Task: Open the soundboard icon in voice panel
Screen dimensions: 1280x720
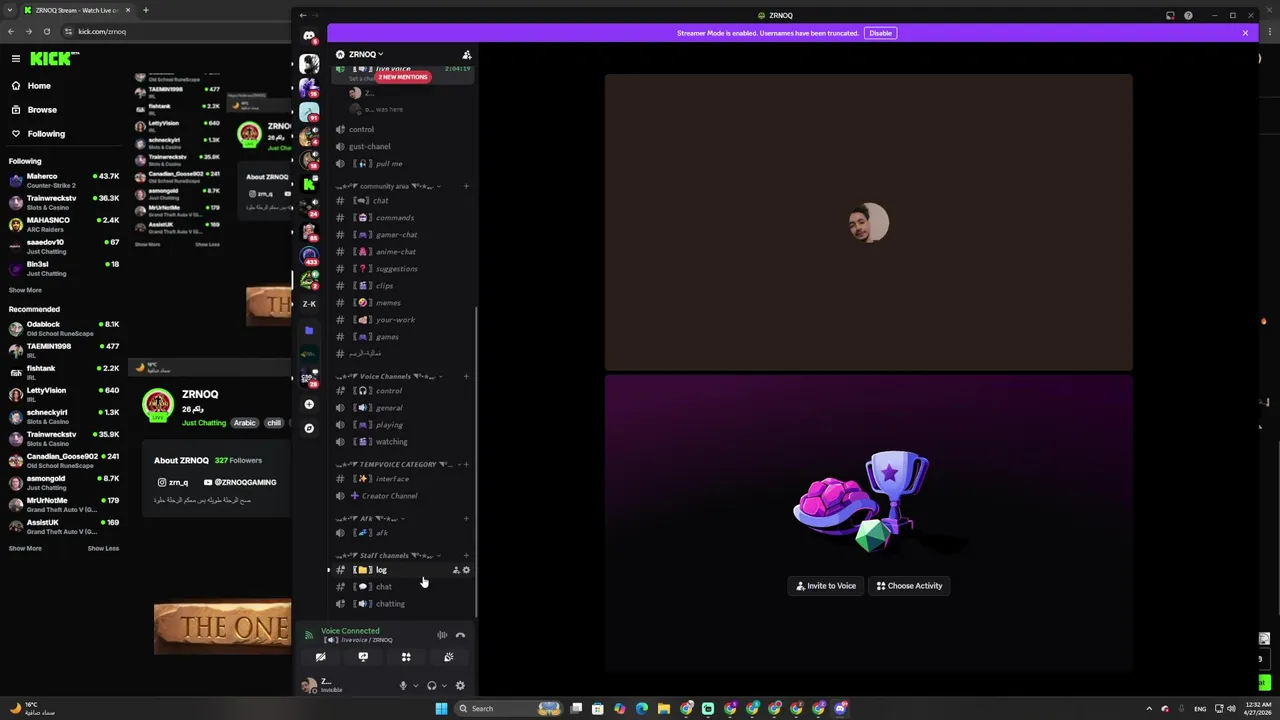Action: [449, 657]
